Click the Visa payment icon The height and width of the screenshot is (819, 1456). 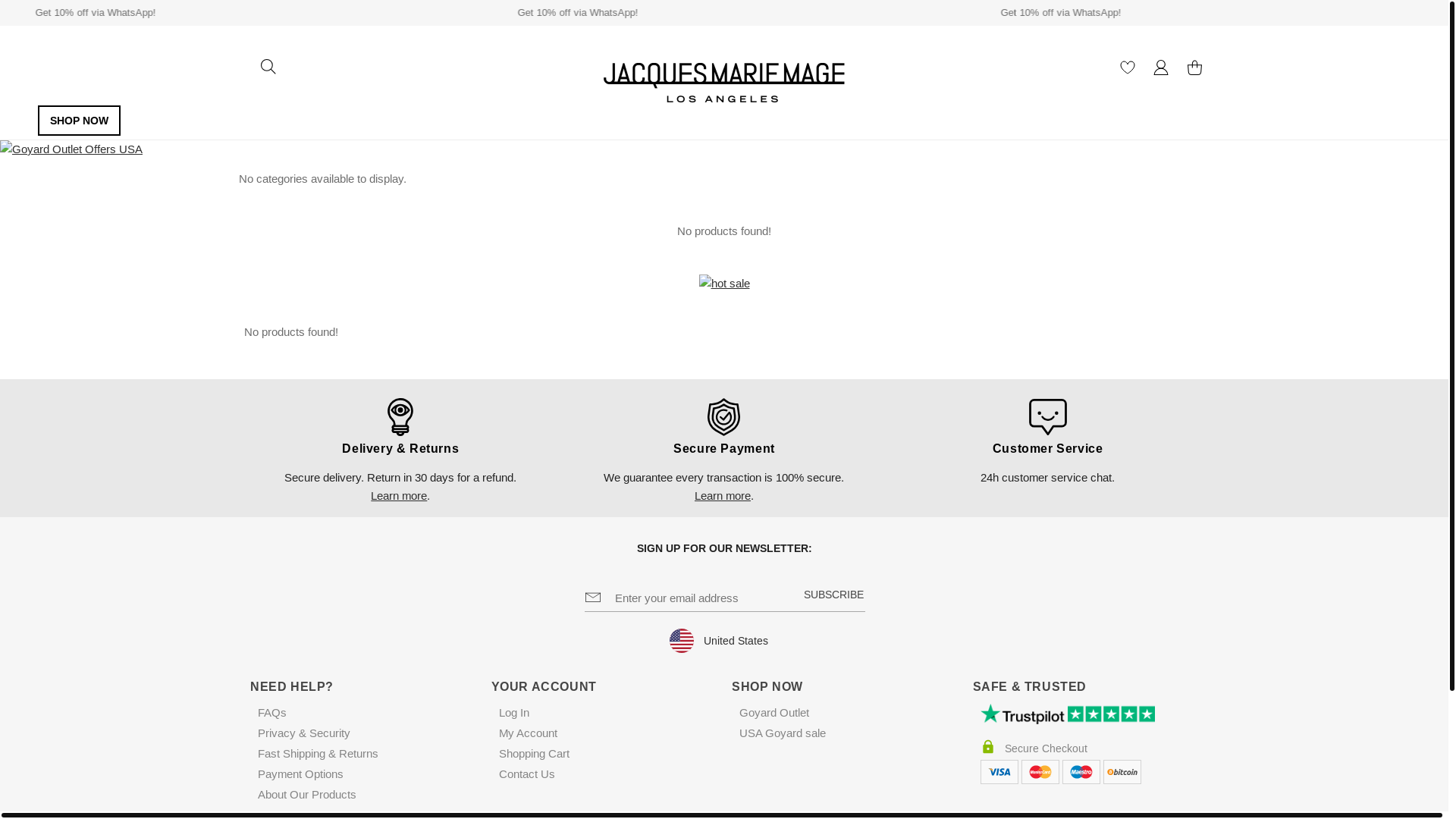999,772
